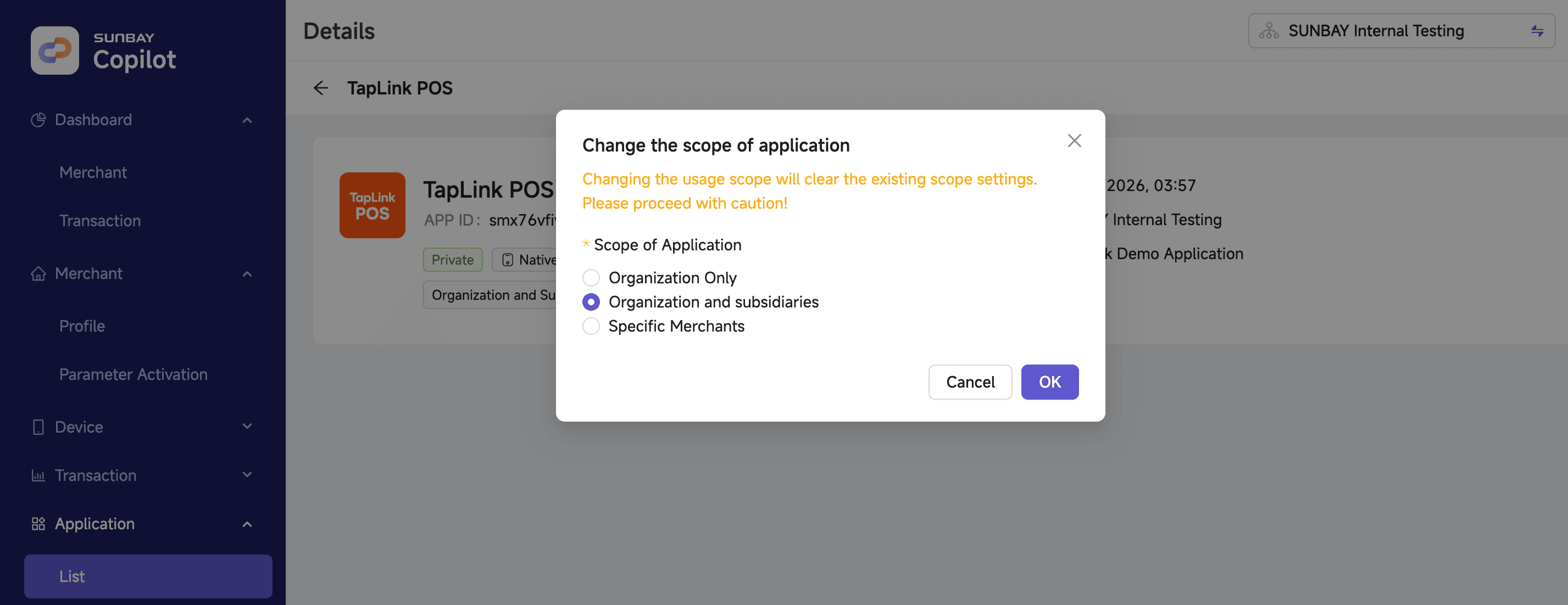Open Profile in Merchant menu
The width and height of the screenshot is (1568, 605).
coord(82,327)
